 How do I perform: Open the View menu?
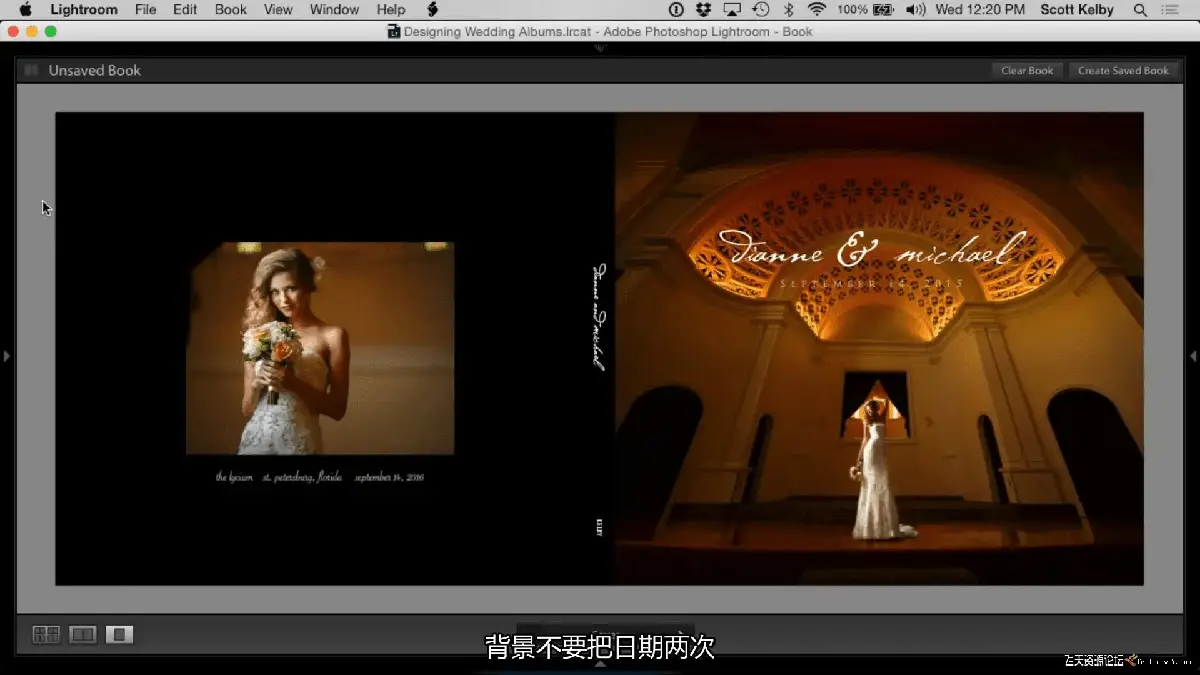tap(278, 10)
